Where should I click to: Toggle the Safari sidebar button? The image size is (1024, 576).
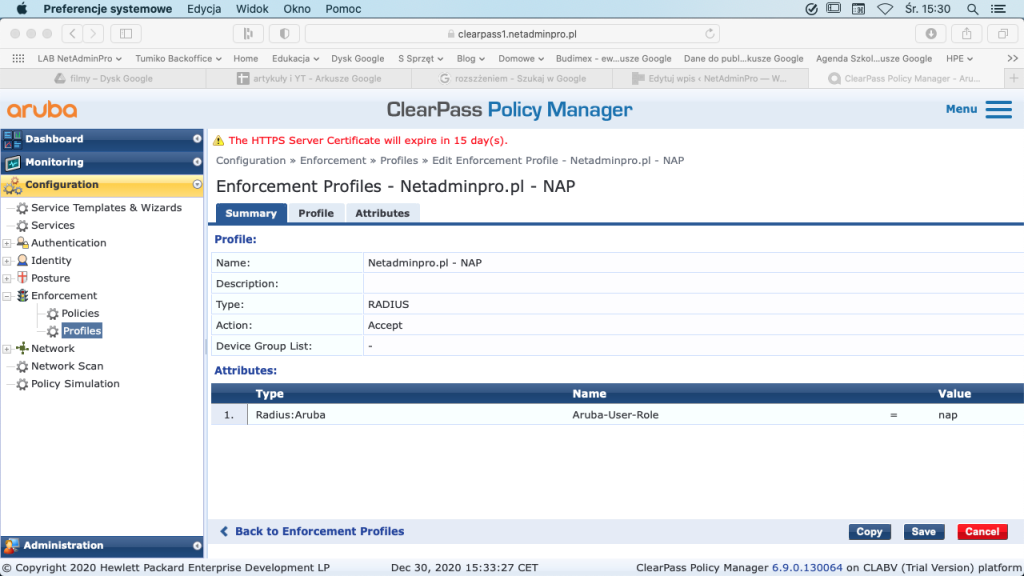coord(126,33)
